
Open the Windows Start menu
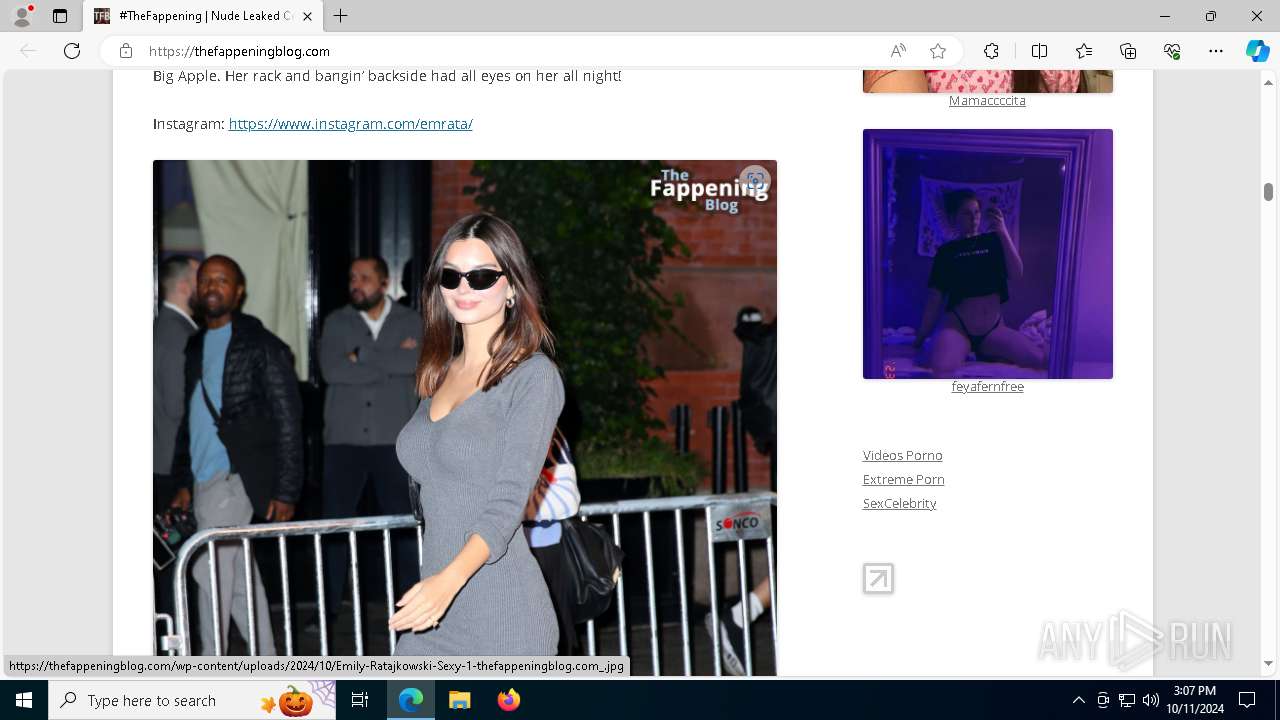coord(24,700)
